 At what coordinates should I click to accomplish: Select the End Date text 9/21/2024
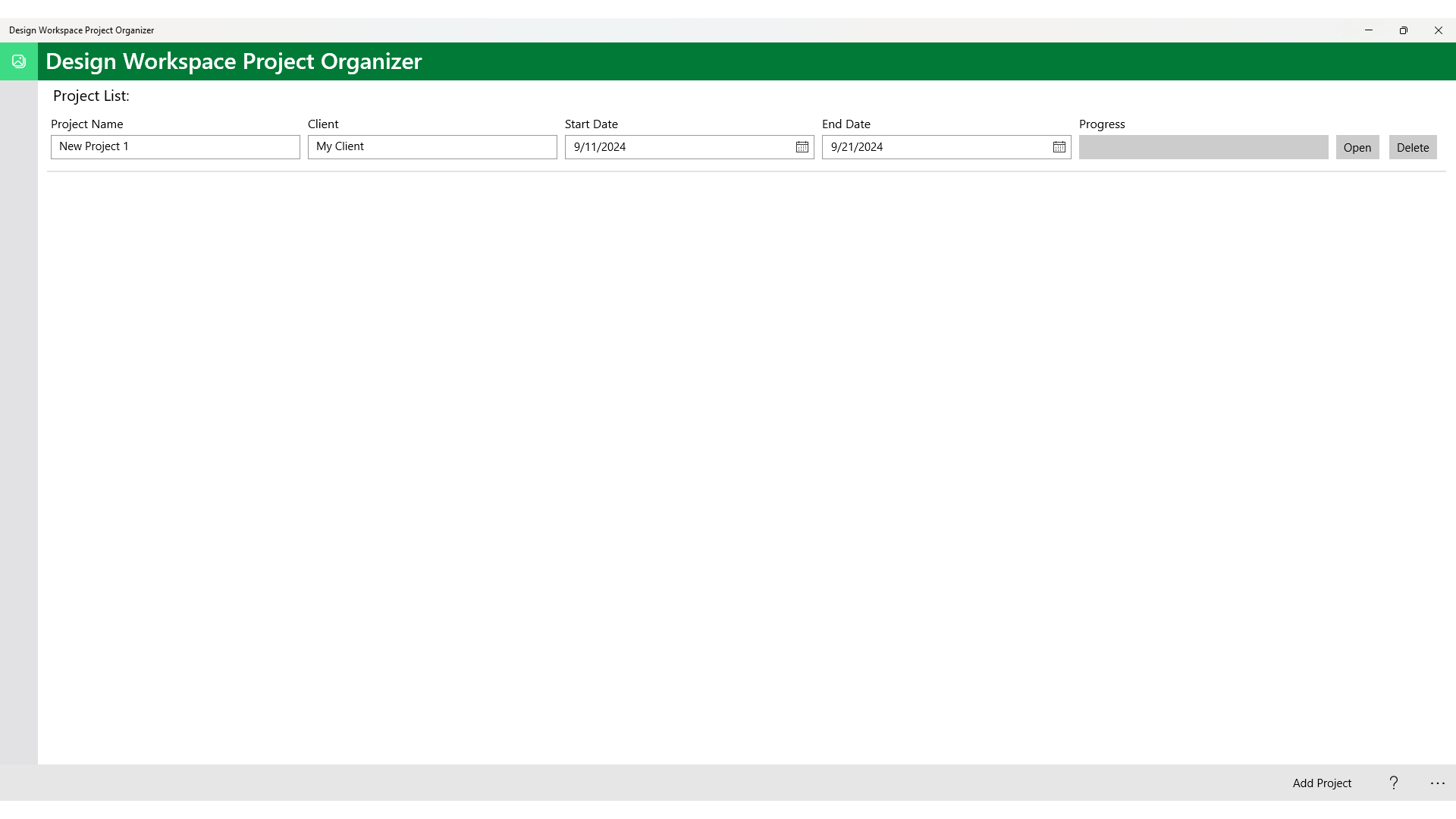[857, 147]
